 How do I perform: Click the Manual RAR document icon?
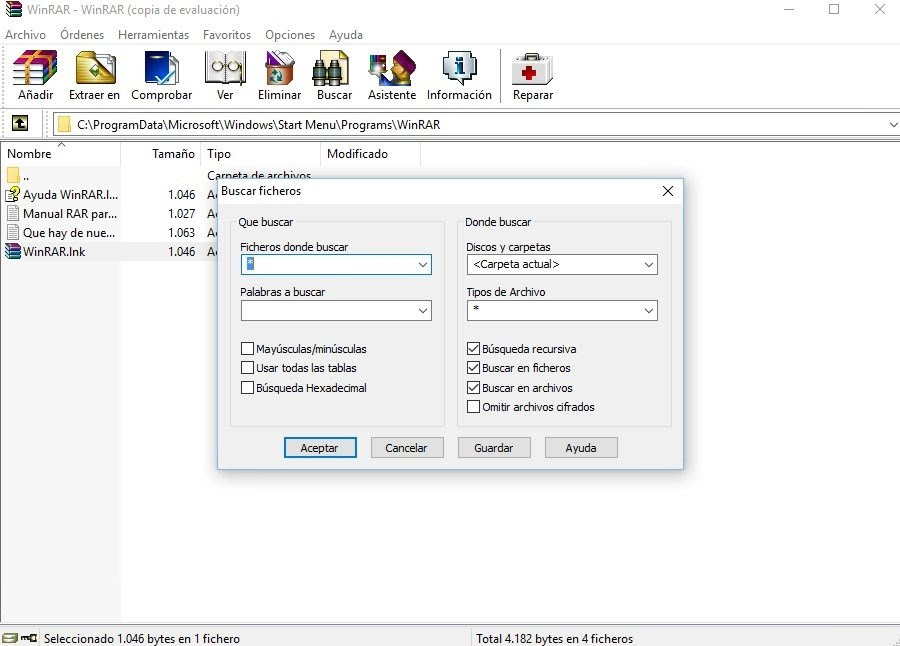click(13, 213)
